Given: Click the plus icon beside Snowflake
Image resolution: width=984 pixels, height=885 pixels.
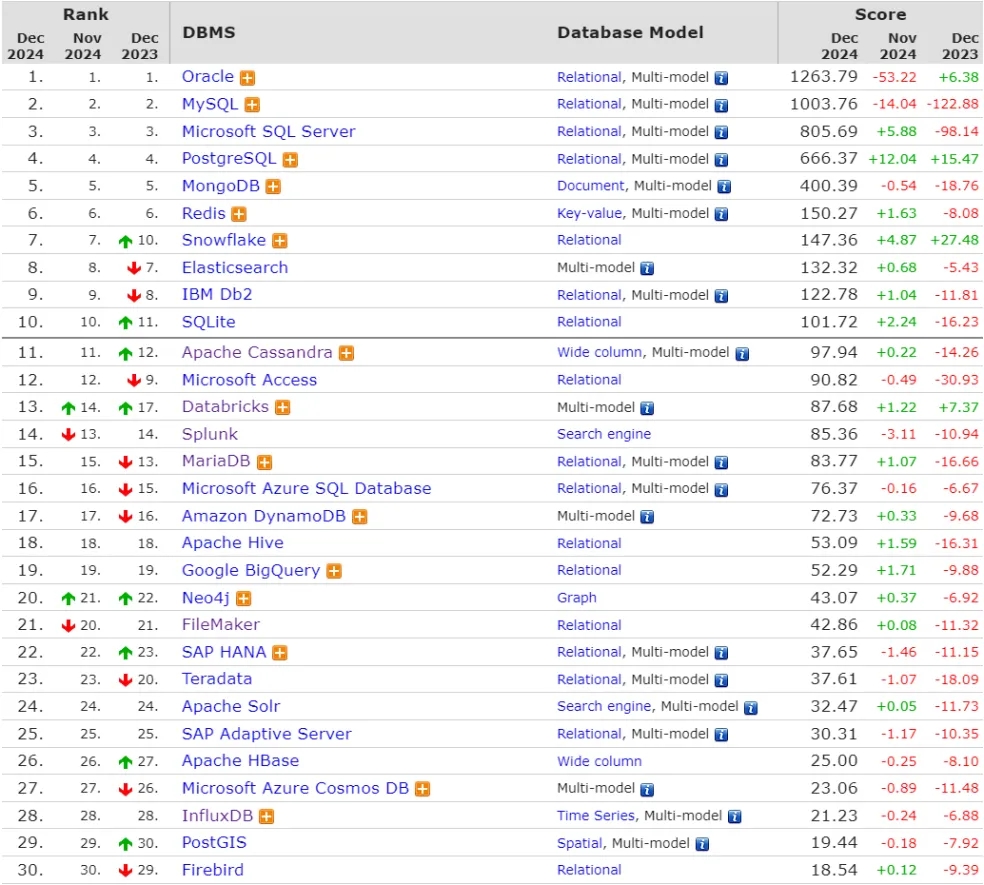Looking at the screenshot, I should tap(280, 241).
